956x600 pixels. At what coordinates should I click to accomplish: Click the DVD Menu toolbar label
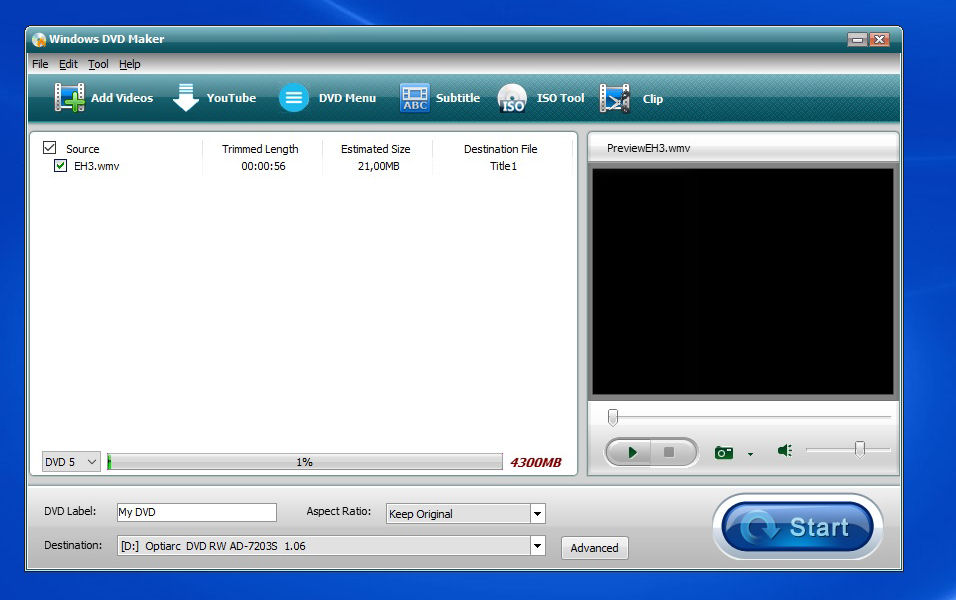[348, 98]
